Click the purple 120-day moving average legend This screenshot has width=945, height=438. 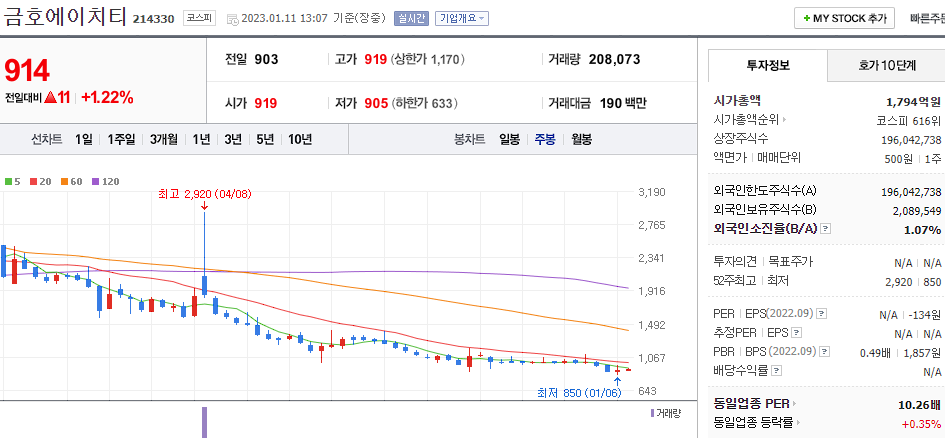105,181
